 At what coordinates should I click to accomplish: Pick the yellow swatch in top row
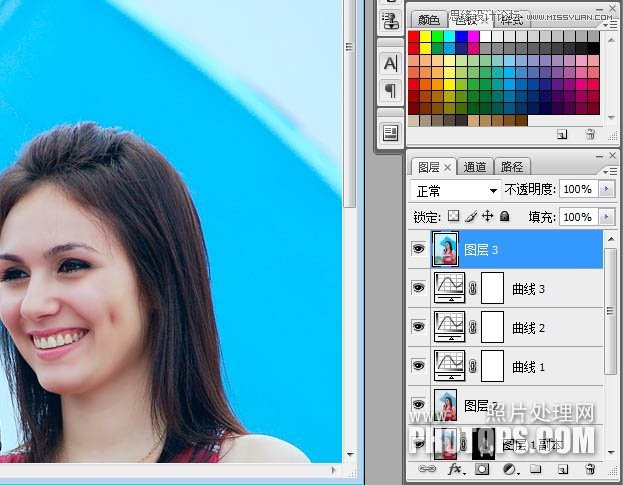tap(426, 37)
